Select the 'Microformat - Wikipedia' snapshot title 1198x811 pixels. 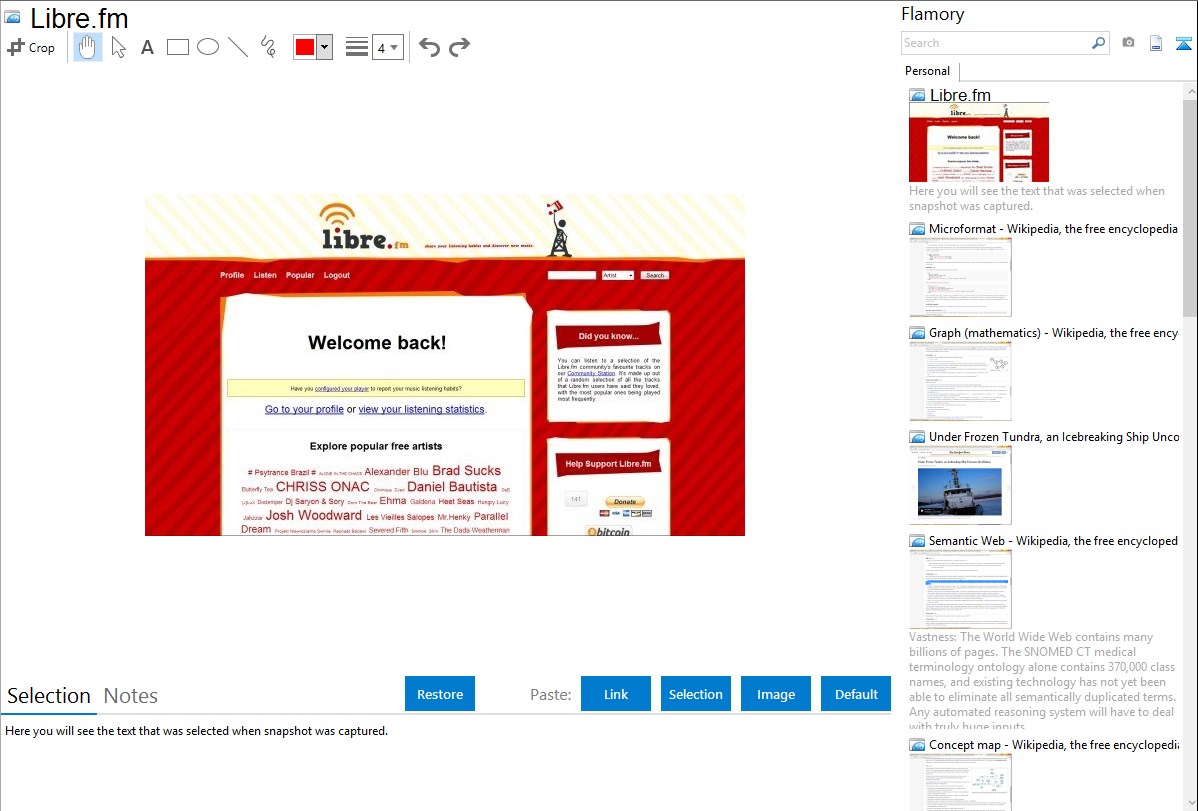point(1053,229)
